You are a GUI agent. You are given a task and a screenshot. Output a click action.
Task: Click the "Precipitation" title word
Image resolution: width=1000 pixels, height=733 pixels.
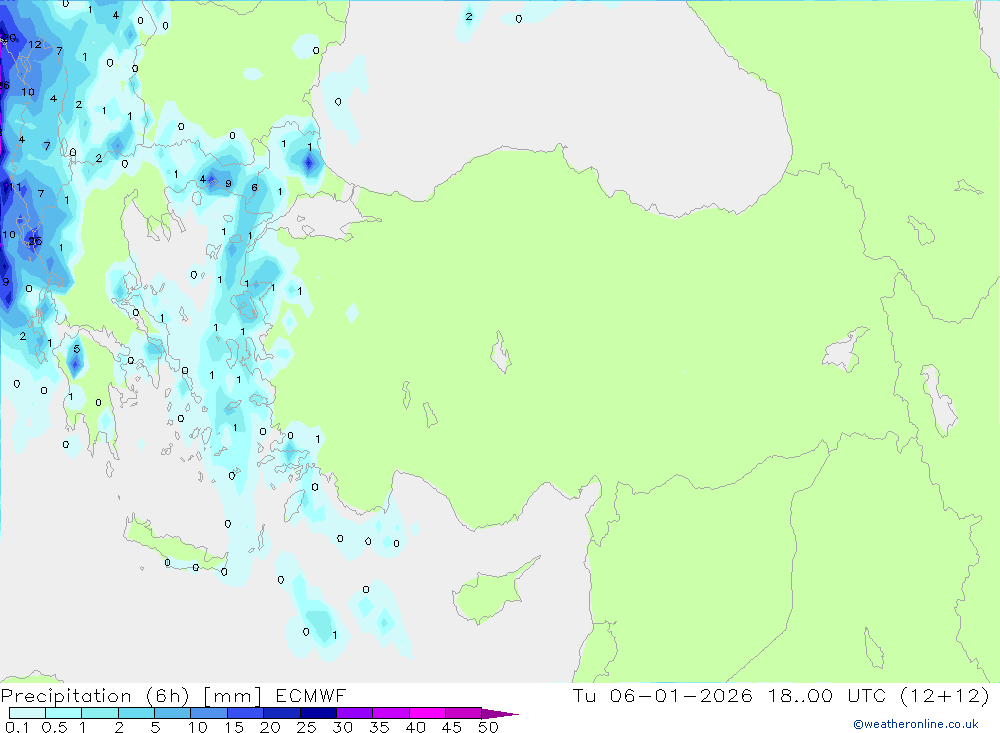pos(66,695)
